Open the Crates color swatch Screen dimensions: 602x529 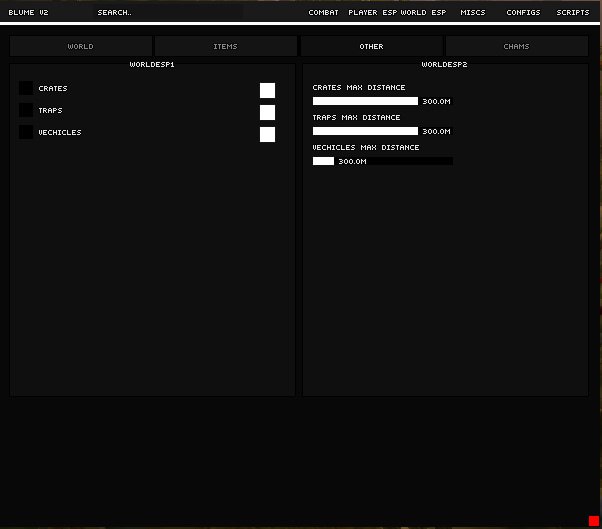point(267,90)
